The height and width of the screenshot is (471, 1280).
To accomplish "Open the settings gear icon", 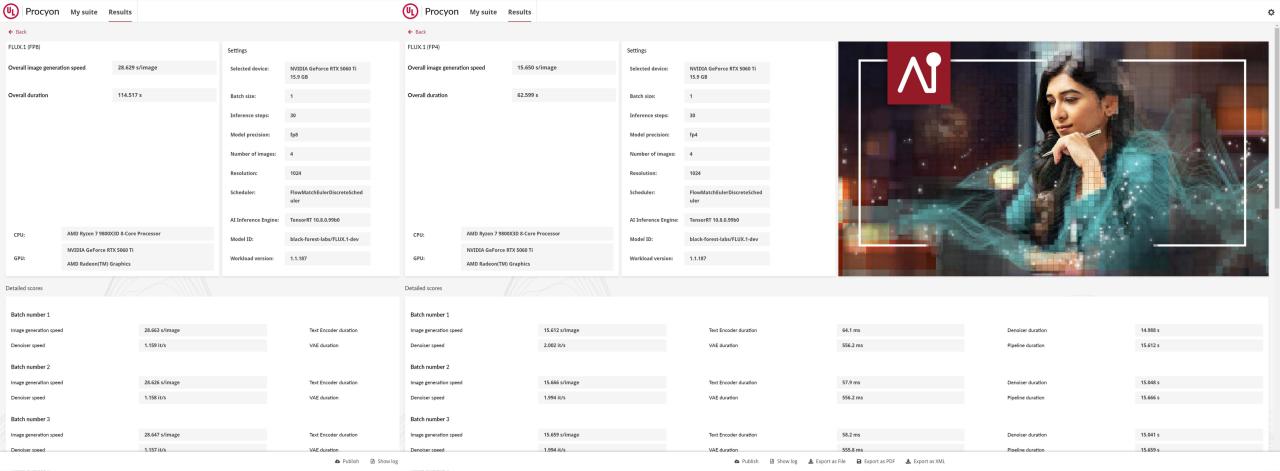I will 1271,12.
